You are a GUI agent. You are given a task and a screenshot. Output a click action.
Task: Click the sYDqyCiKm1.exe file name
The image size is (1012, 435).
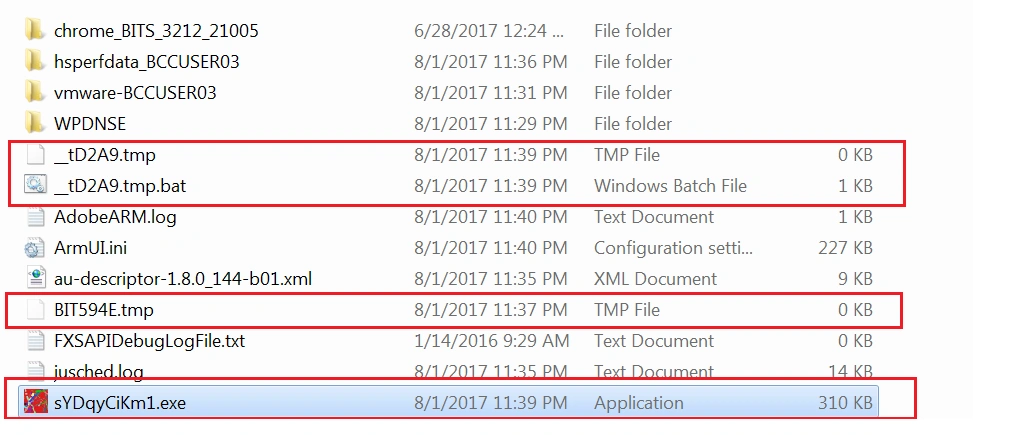(x=120, y=403)
